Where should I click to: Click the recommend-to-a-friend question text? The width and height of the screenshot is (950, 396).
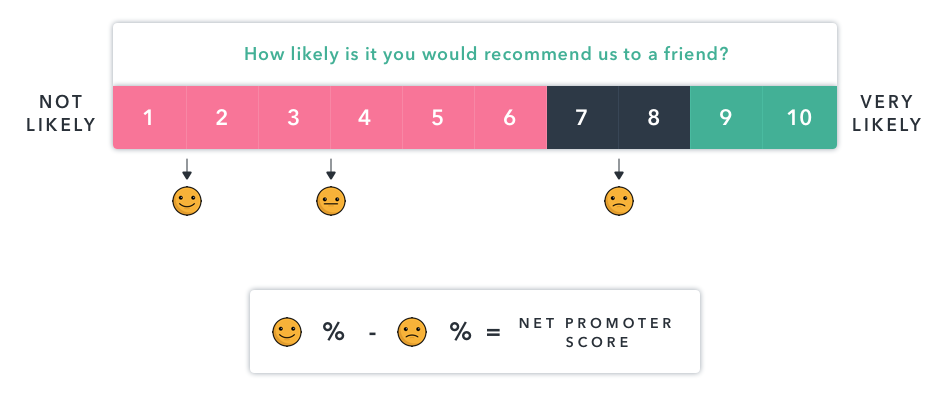[x=486, y=54]
